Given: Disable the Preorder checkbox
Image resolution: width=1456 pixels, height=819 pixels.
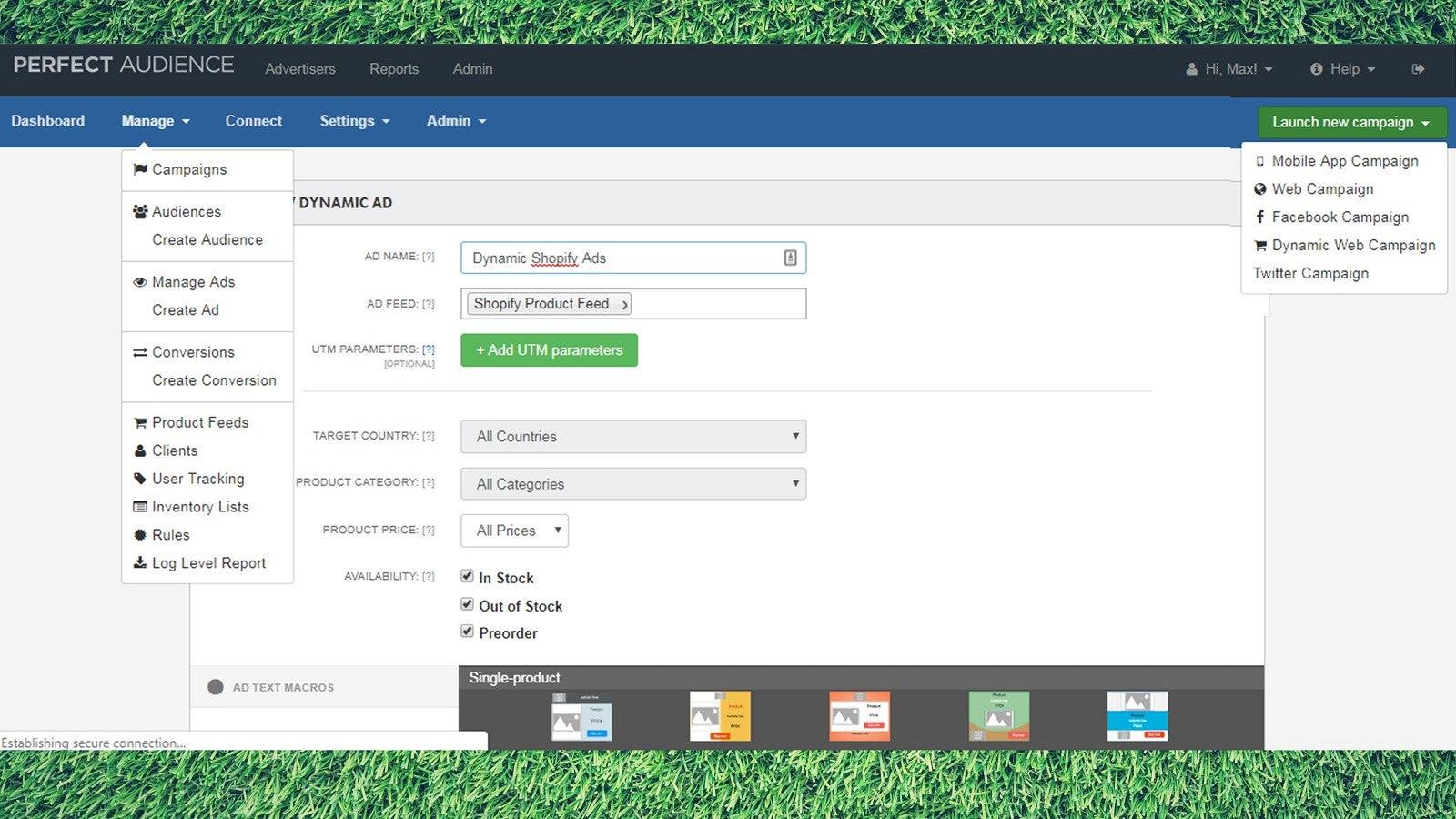Looking at the screenshot, I should tap(467, 632).
